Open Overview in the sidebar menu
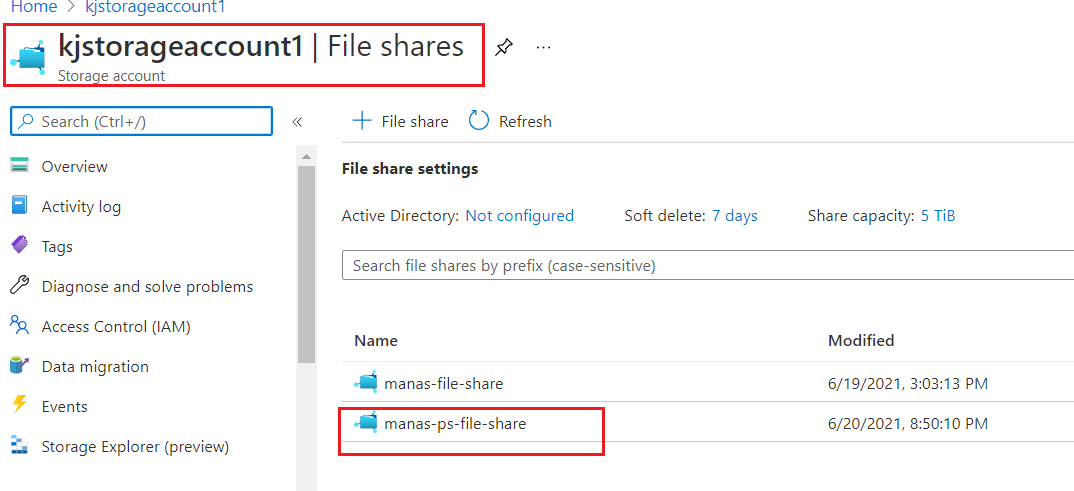This screenshot has width=1074, height=491. [74, 167]
